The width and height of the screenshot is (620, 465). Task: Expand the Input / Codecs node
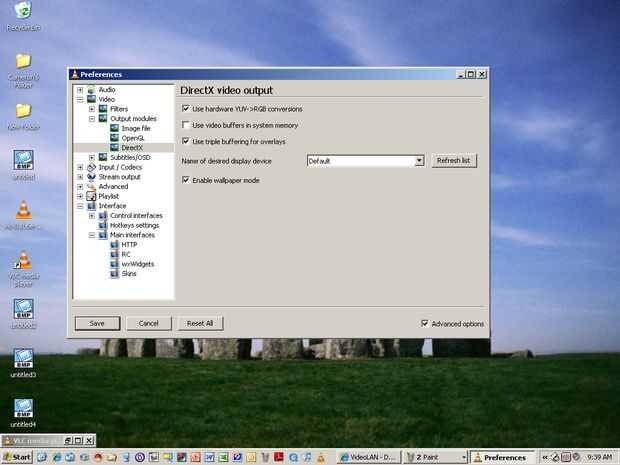tap(80, 167)
